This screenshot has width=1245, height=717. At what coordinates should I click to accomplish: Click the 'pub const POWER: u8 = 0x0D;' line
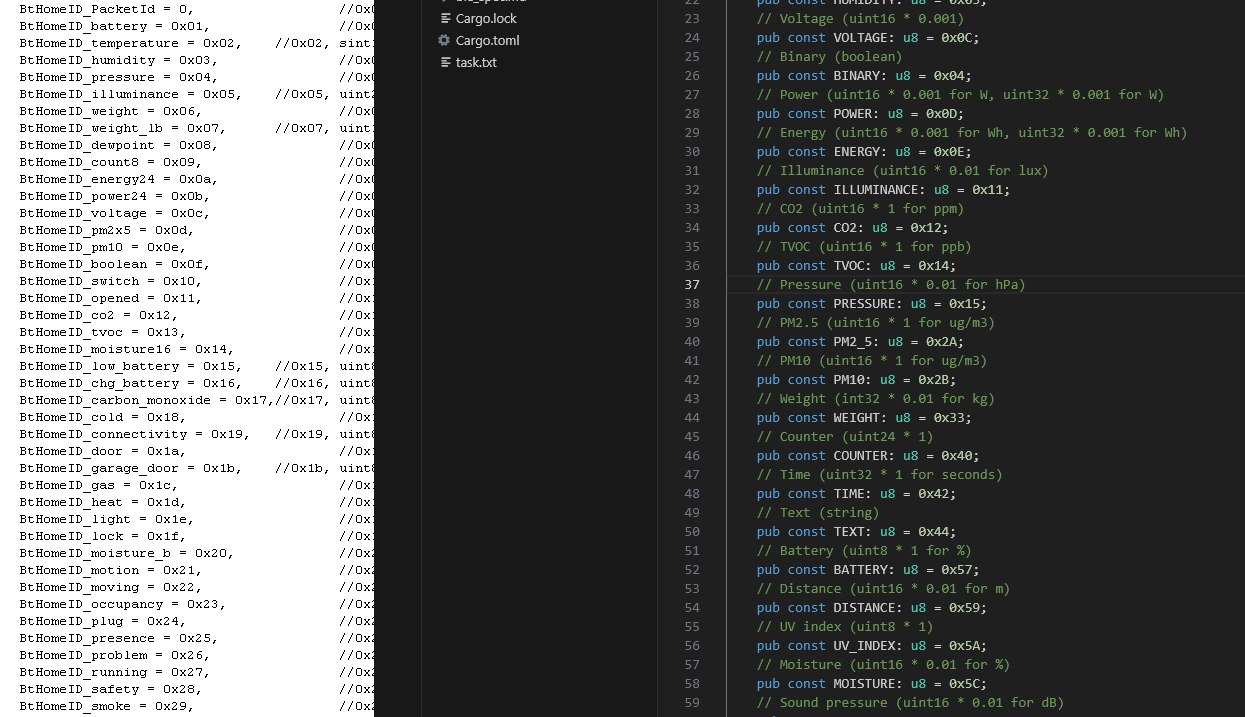pos(860,113)
